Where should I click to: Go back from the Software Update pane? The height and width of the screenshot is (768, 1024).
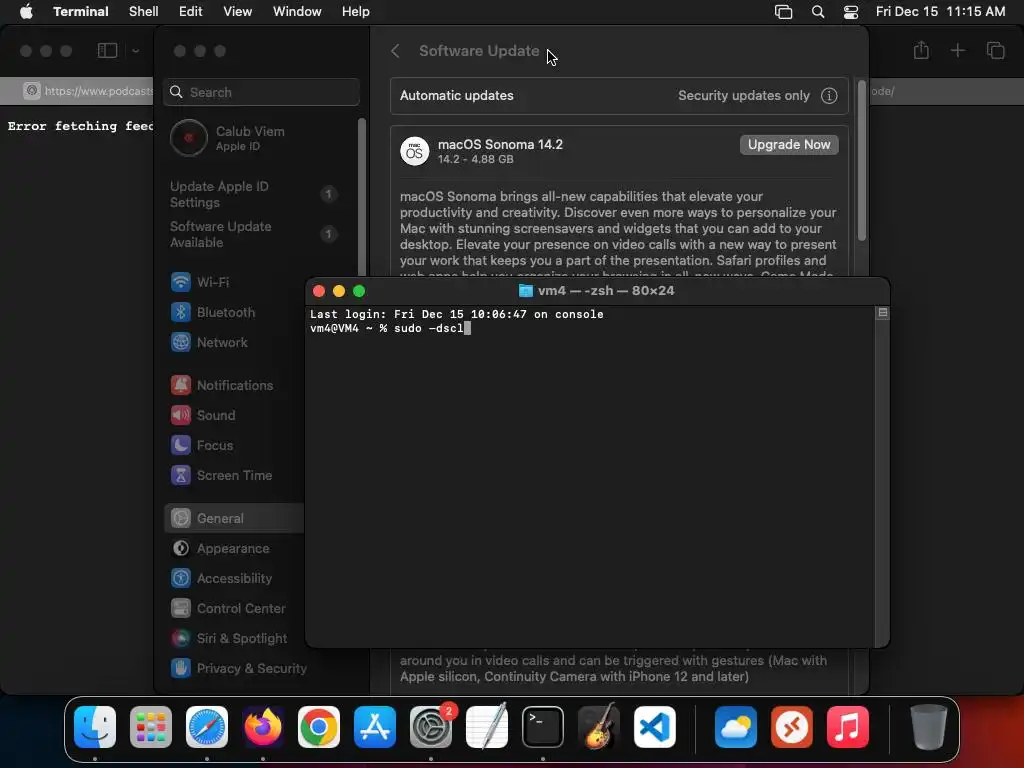click(x=395, y=51)
